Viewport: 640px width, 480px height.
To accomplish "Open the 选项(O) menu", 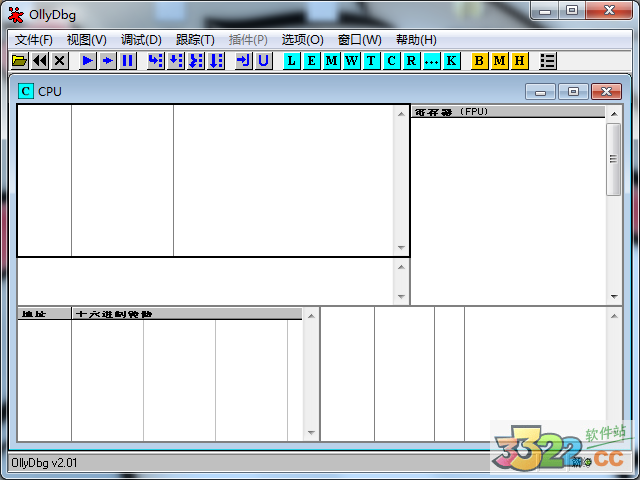I will pyautogui.click(x=302, y=40).
